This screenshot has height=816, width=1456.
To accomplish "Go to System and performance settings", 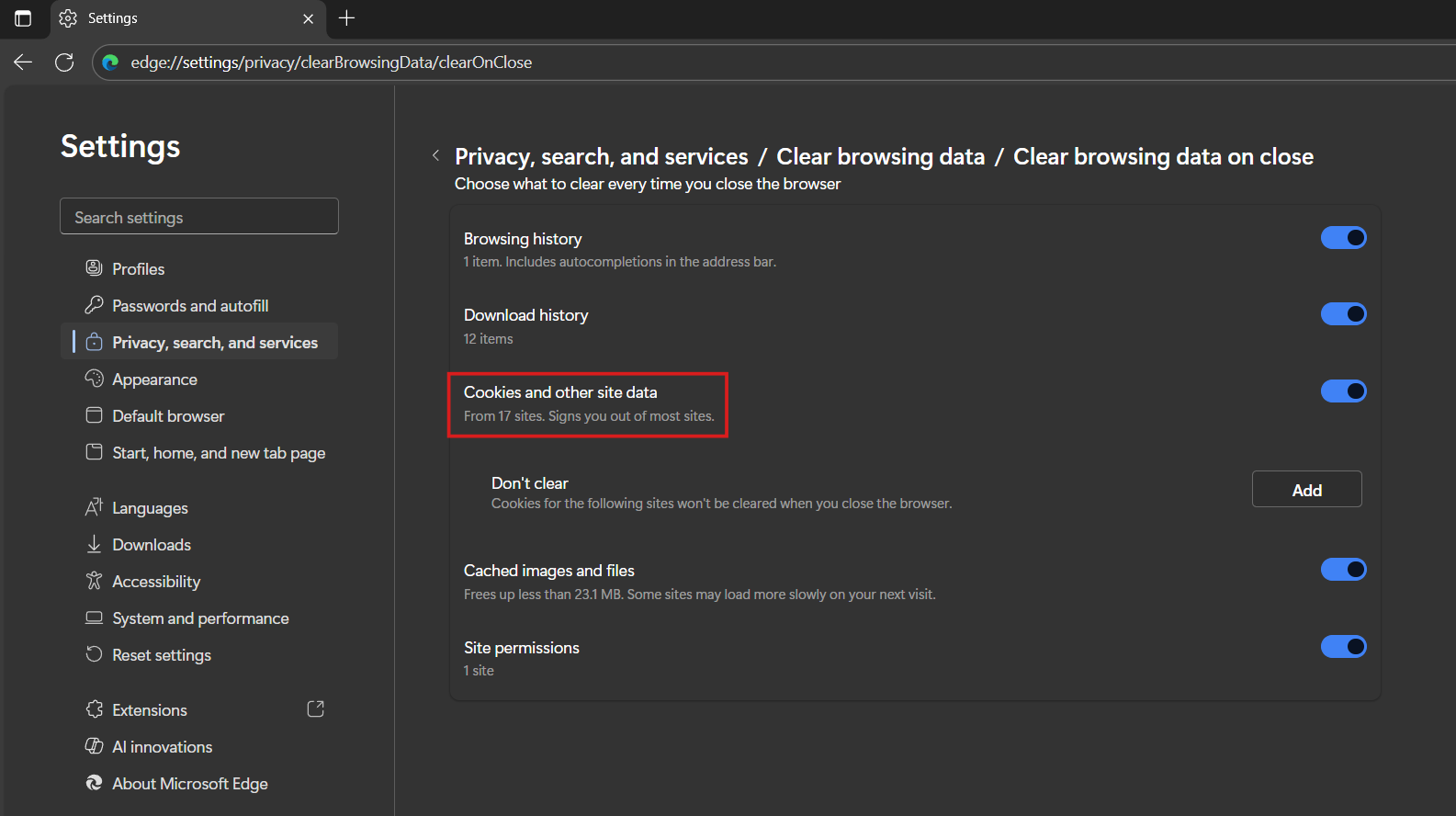I will (200, 618).
